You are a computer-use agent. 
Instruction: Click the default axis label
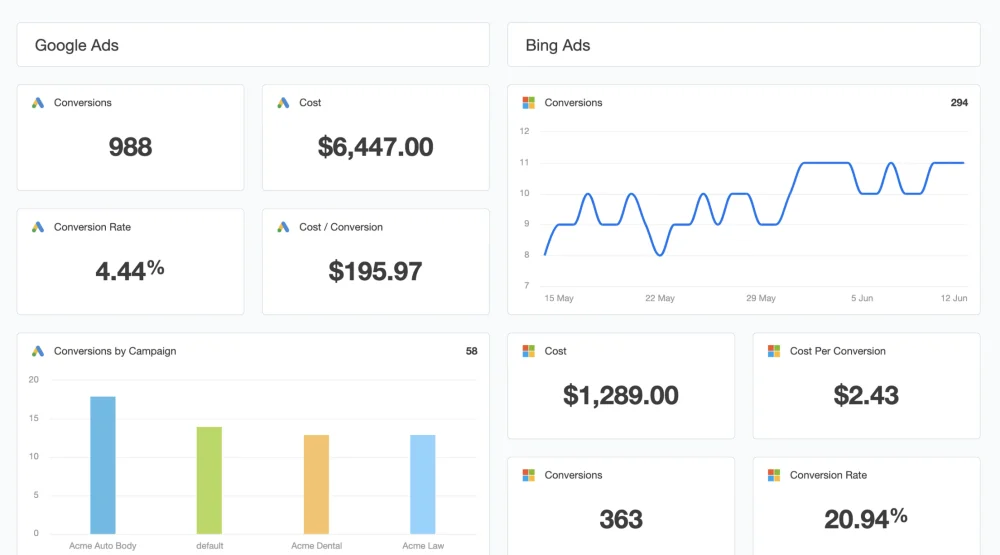click(210, 545)
